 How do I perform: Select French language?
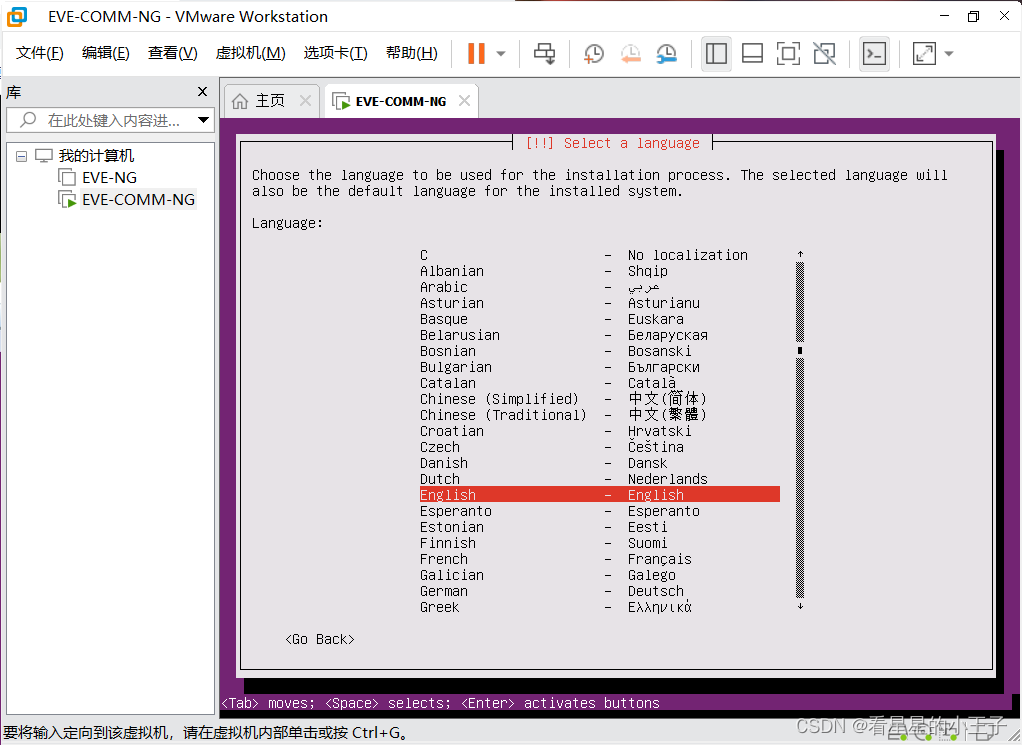tap(600, 559)
